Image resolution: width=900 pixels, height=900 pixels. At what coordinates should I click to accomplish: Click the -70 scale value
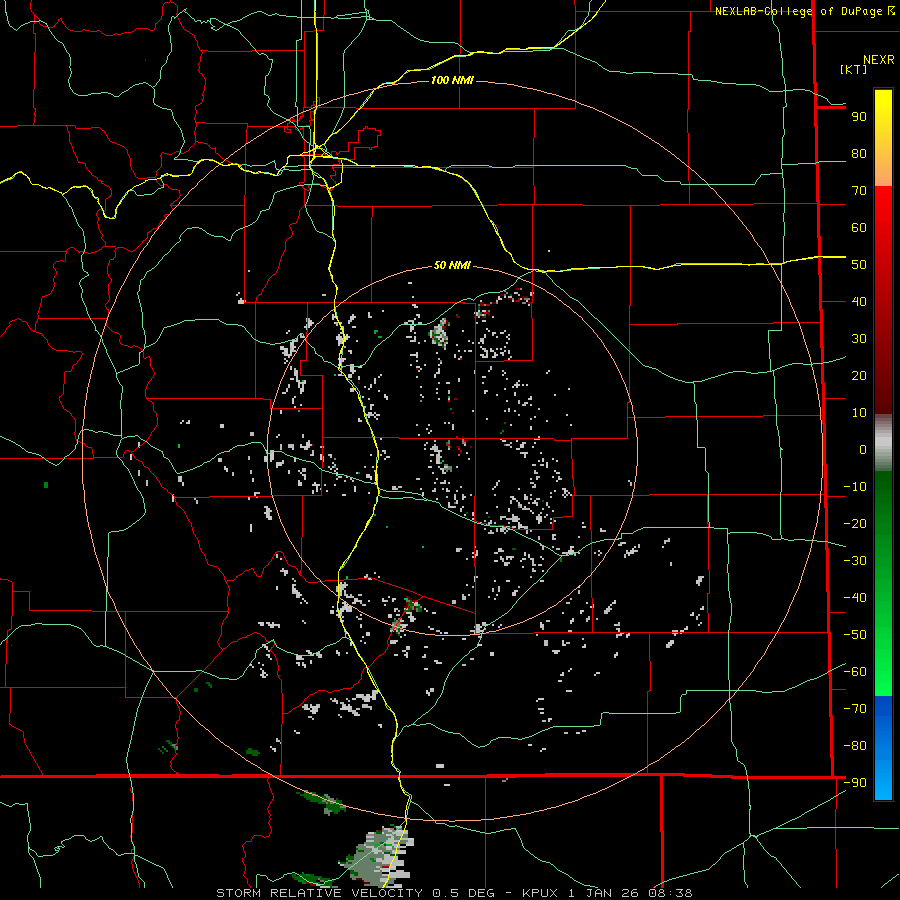click(x=855, y=709)
